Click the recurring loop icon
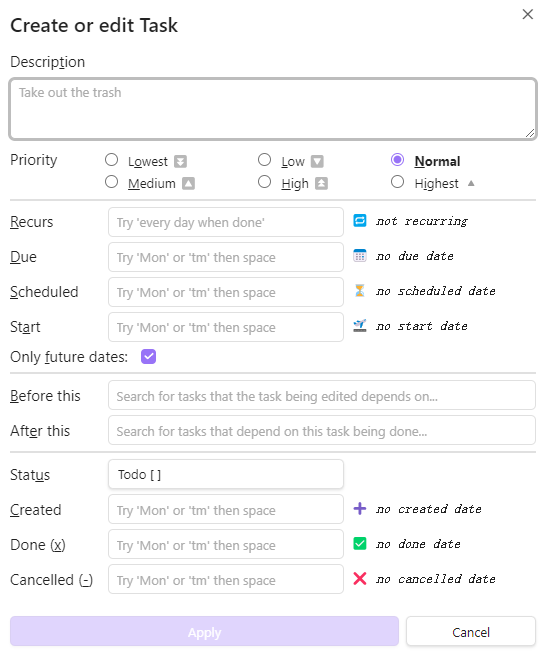The width and height of the screenshot is (550, 654). (359, 221)
